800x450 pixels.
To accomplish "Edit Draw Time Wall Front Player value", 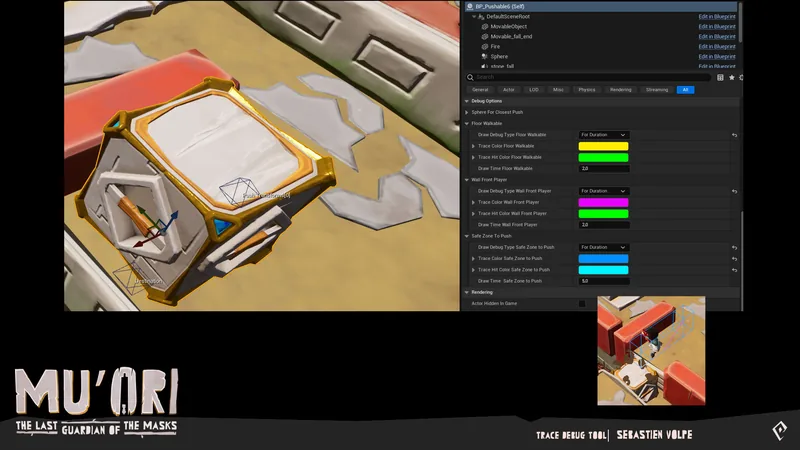I will point(604,224).
